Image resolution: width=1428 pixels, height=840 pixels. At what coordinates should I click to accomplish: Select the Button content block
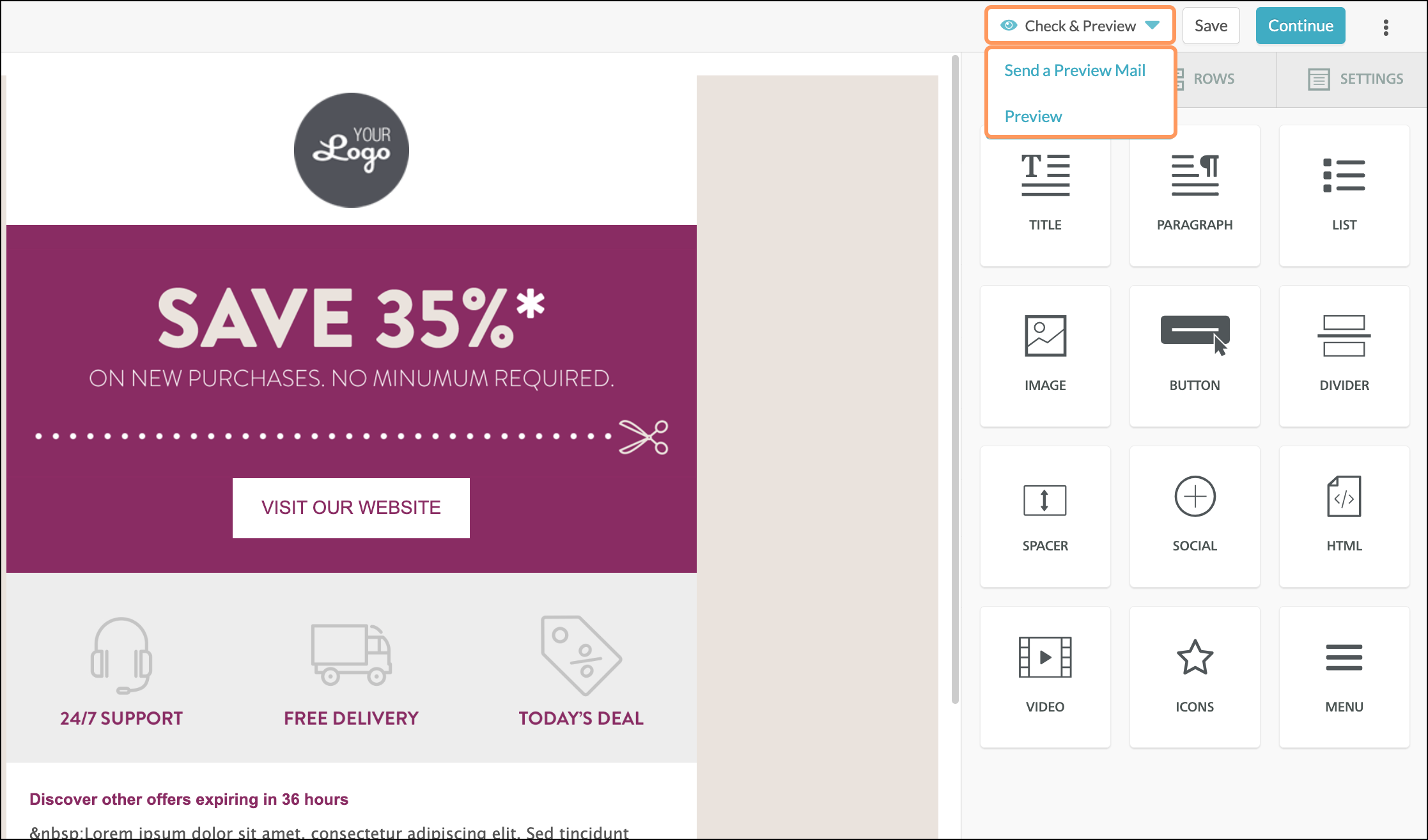coord(1195,355)
